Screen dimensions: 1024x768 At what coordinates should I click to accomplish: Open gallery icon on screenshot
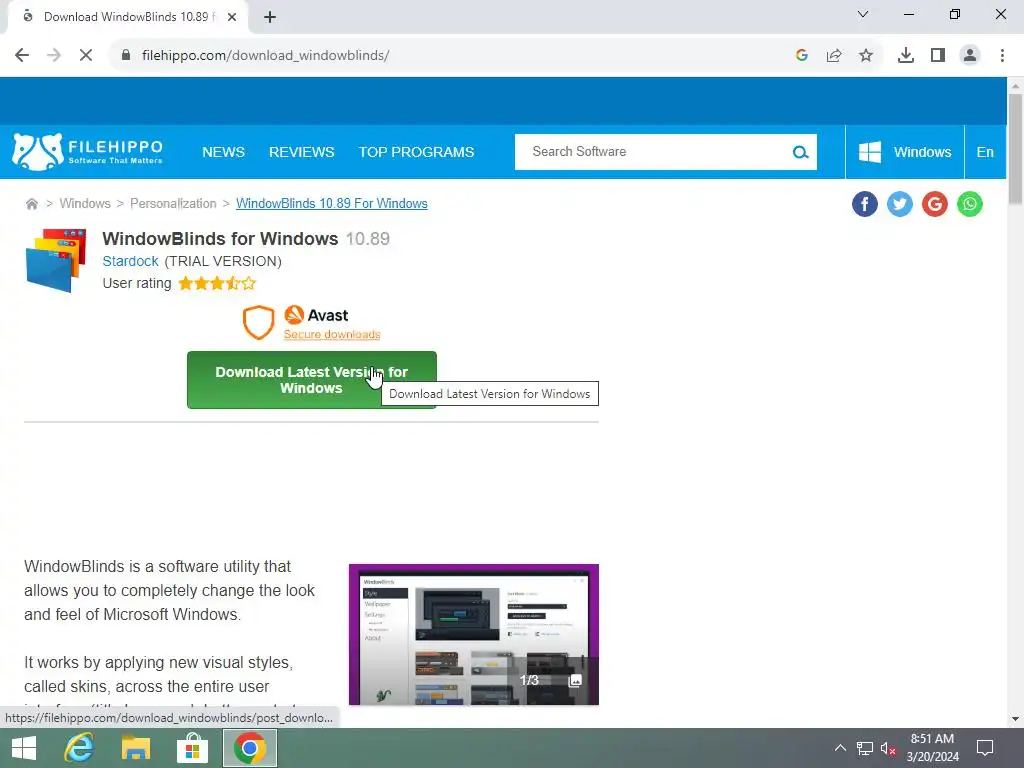(575, 680)
